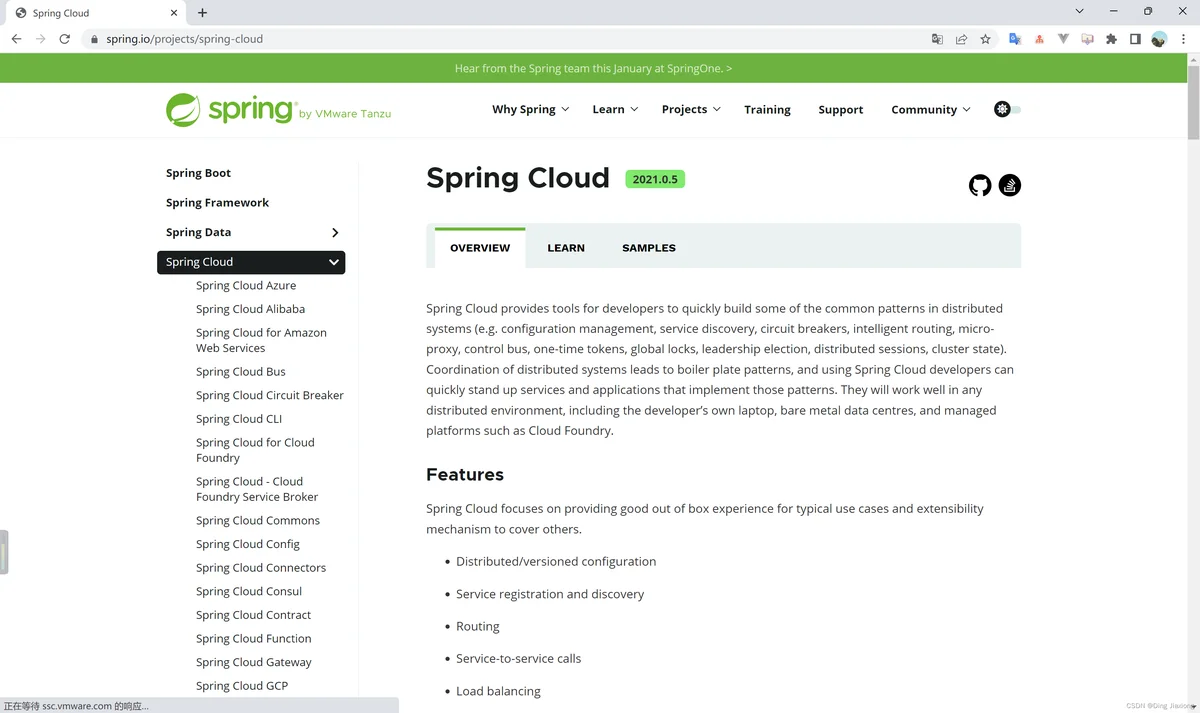
Task: Open the Support navigation link
Action: (x=841, y=109)
